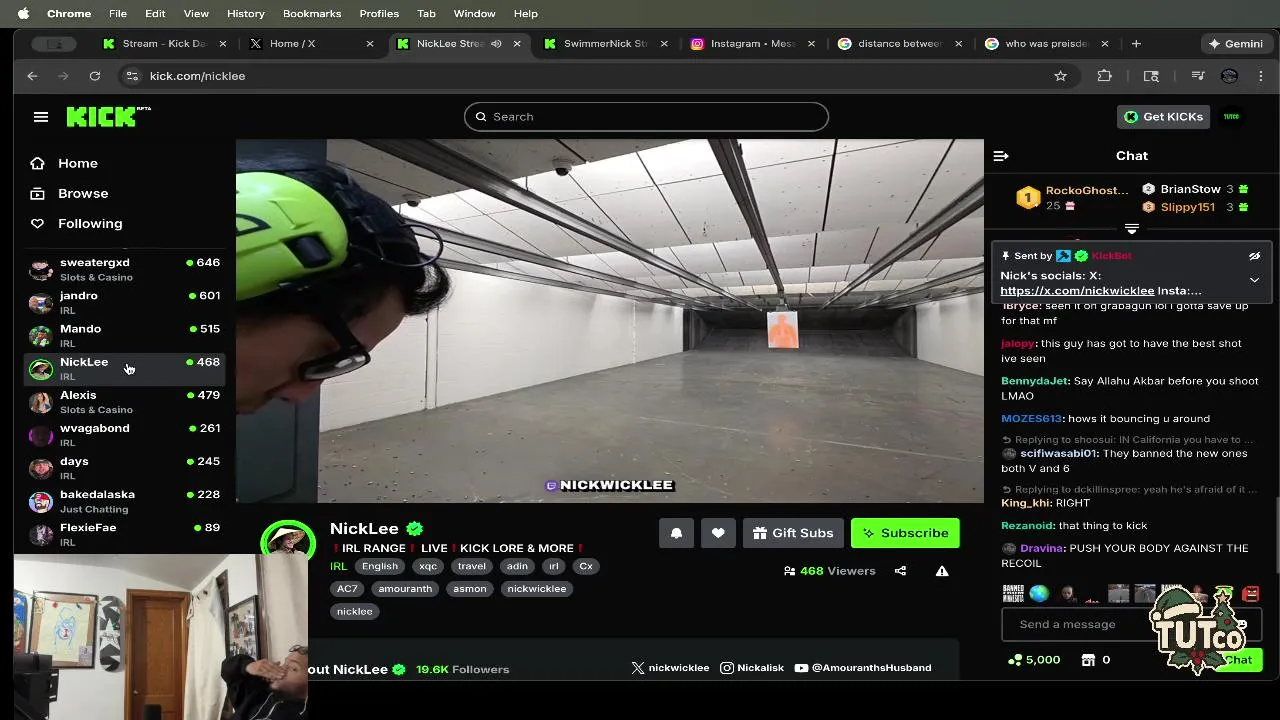
Task: Pick the globe emote in quick emotes
Action: (1039, 594)
